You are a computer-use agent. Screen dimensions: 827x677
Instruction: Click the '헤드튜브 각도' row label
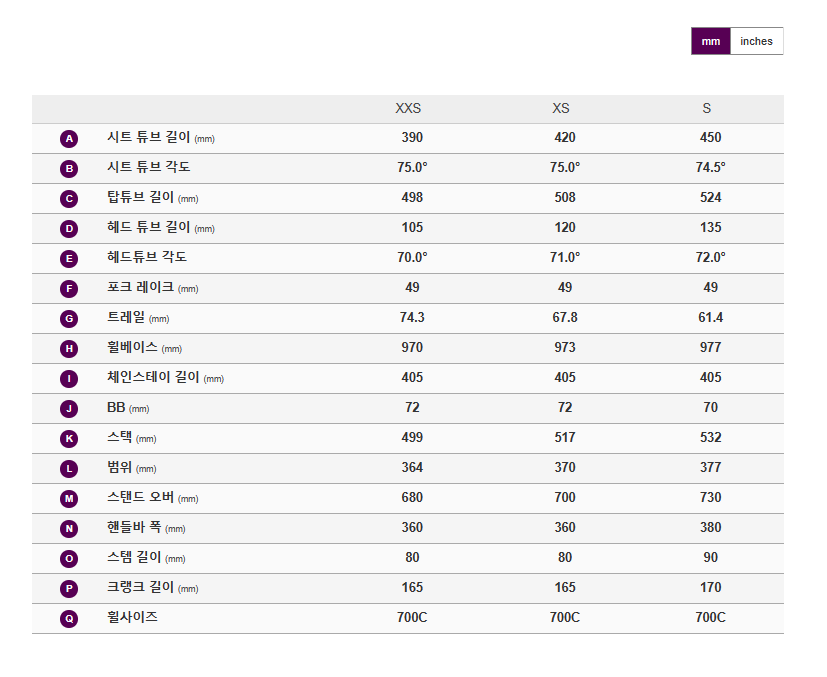[x=147, y=257]
